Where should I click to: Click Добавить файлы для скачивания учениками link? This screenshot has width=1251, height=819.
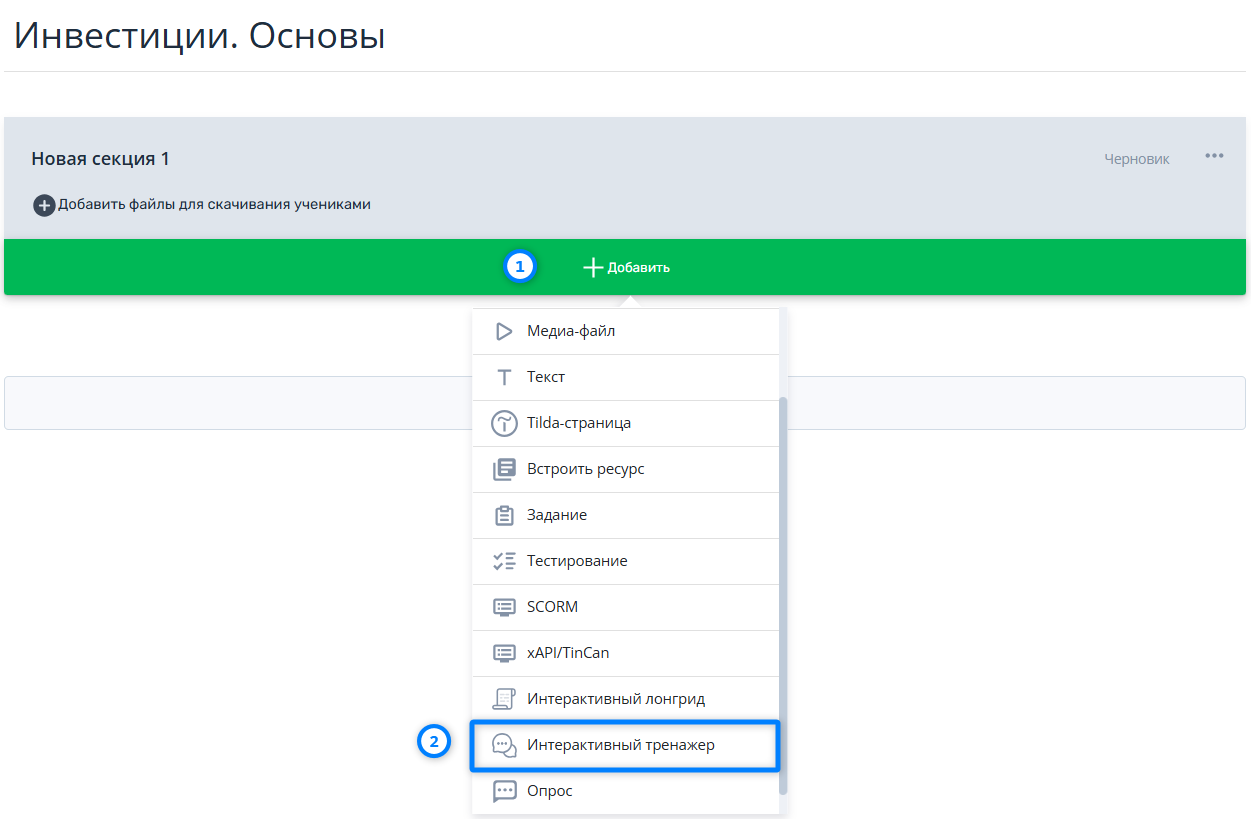[214, 205]
